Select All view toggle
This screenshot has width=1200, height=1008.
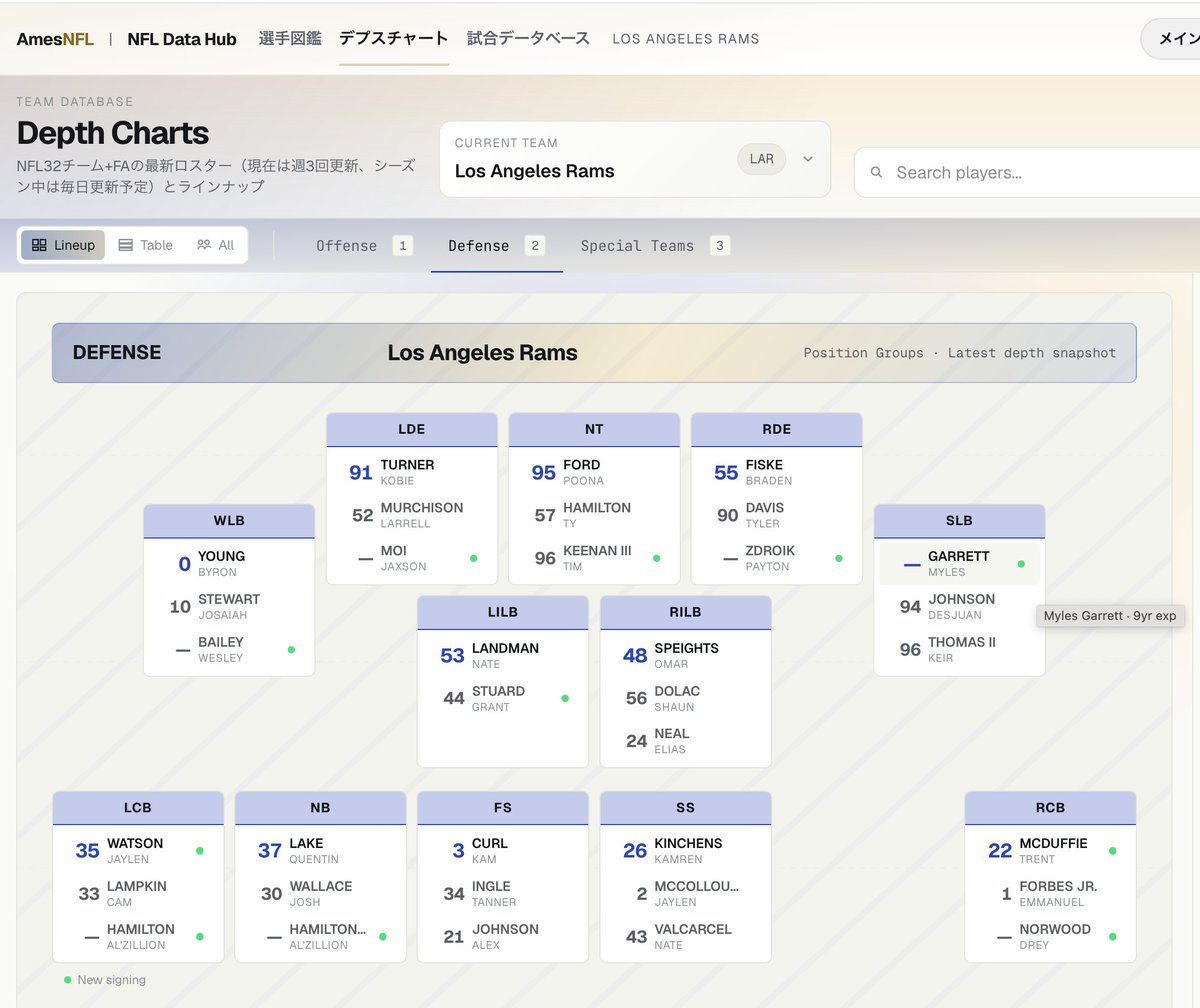pyautogui.click(x=216, y=245)
